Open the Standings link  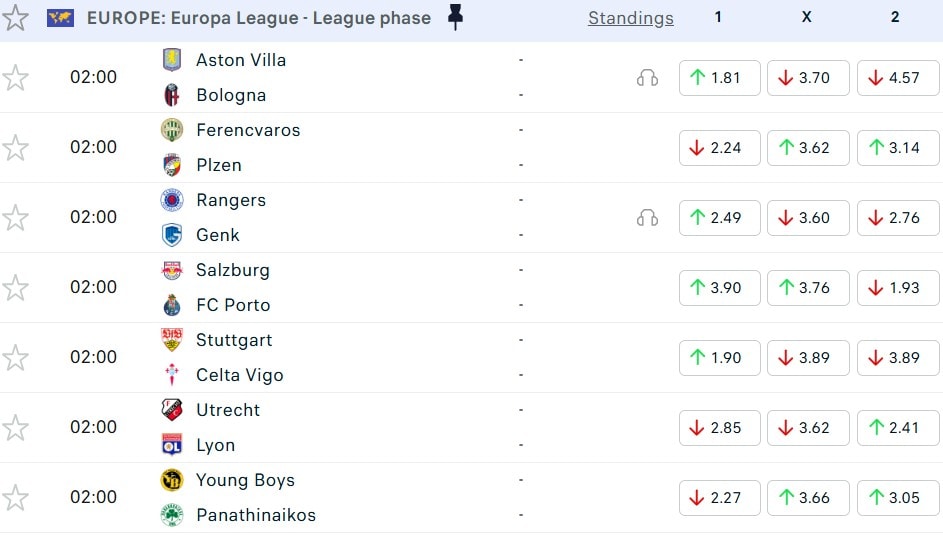pos(631,18)
